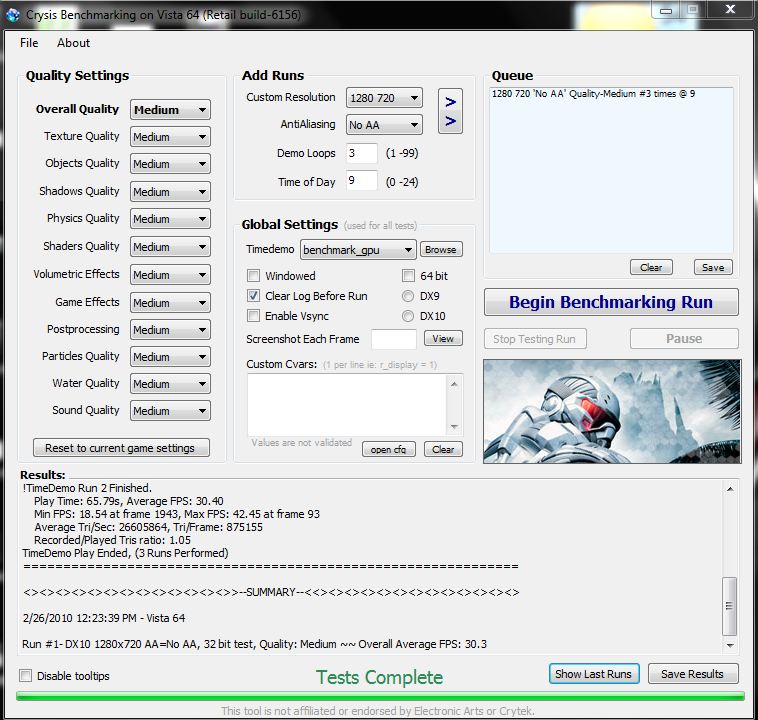Click Save Results button
The height and width of the screenshot is (720, 758).
[693, 674]
